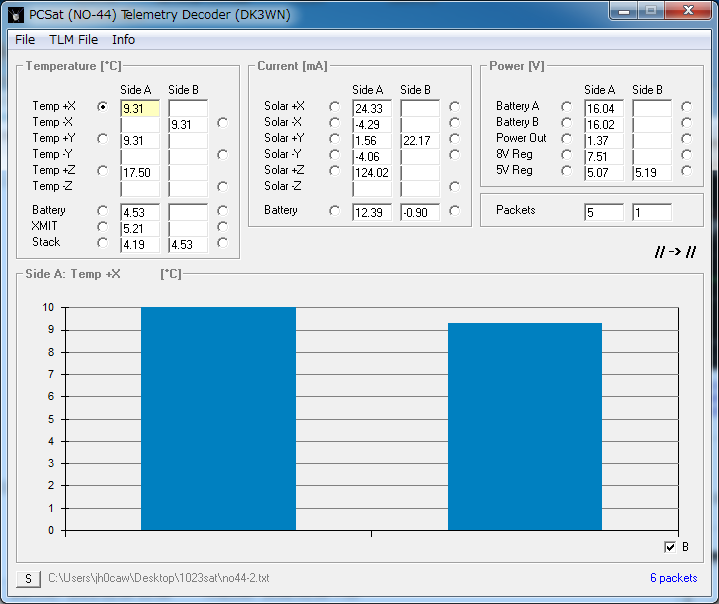Image resolution: width=719 pixels, height=604 pixels.
Task: Select Side A Power Out radio button
Action: (567, 139)
